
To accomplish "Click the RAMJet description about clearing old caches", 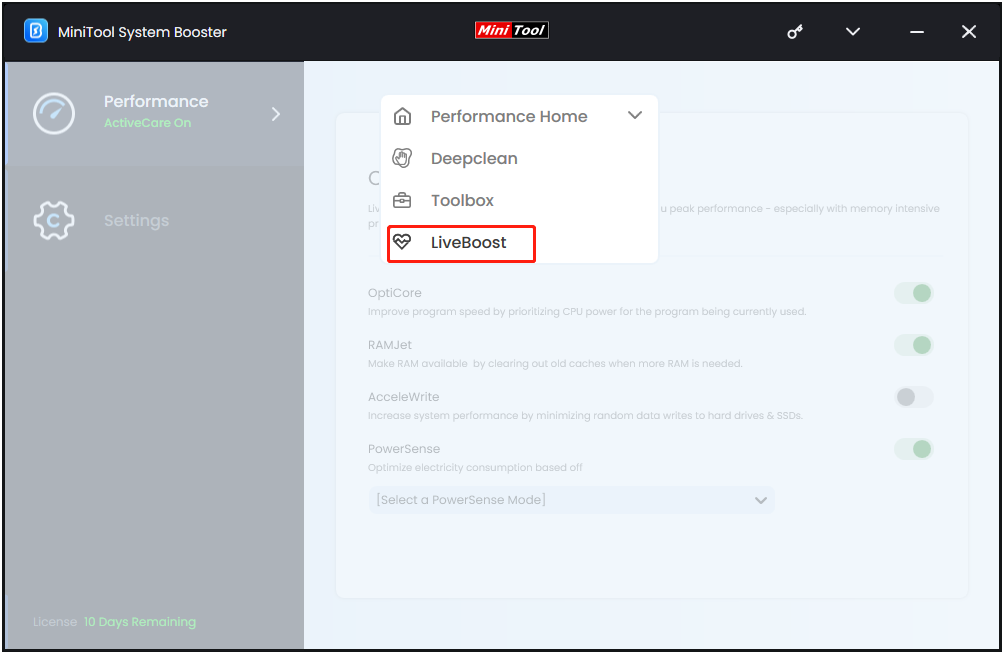I will click(x=555, y=363).
